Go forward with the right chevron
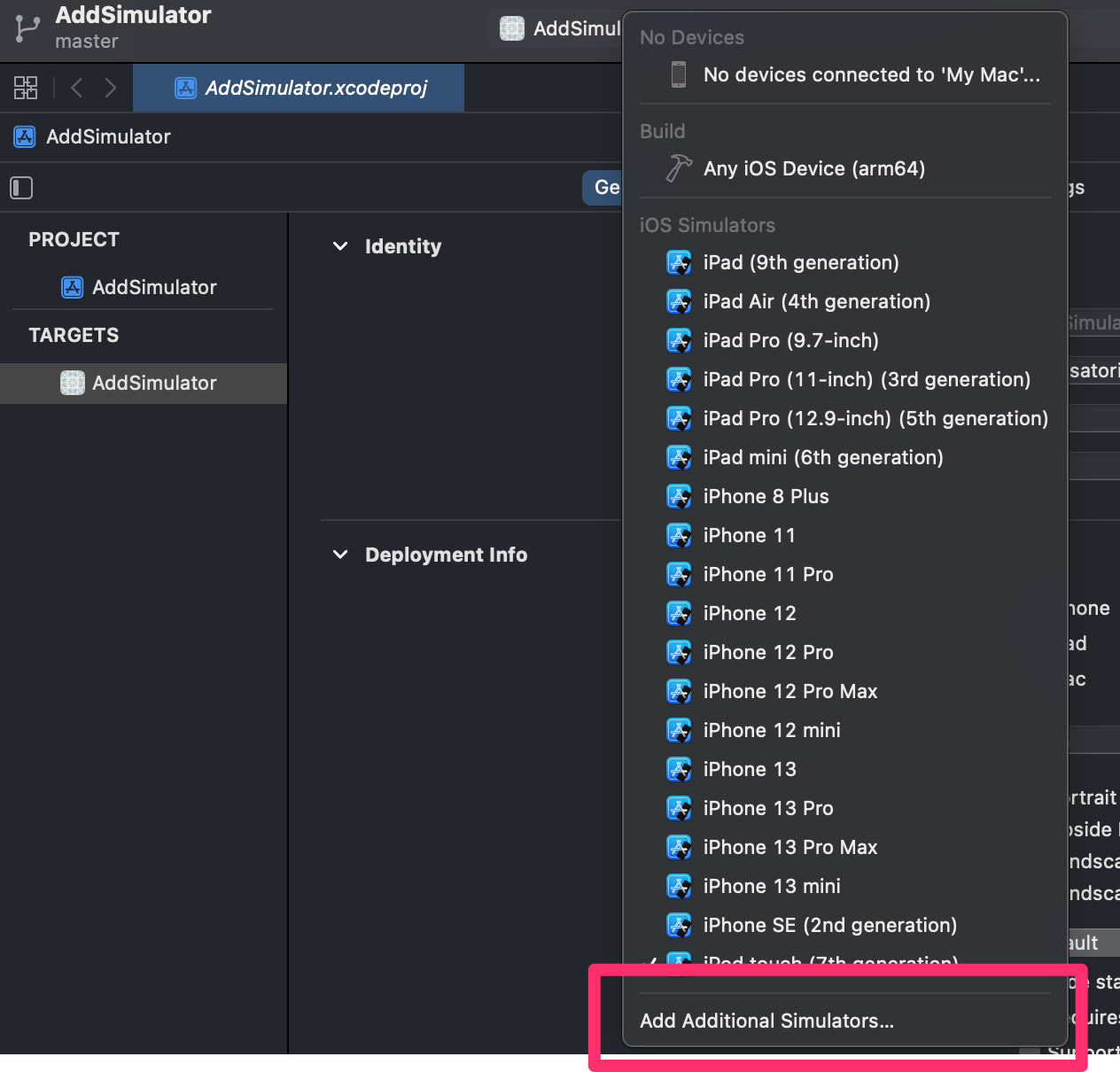 tap(110, 88)
